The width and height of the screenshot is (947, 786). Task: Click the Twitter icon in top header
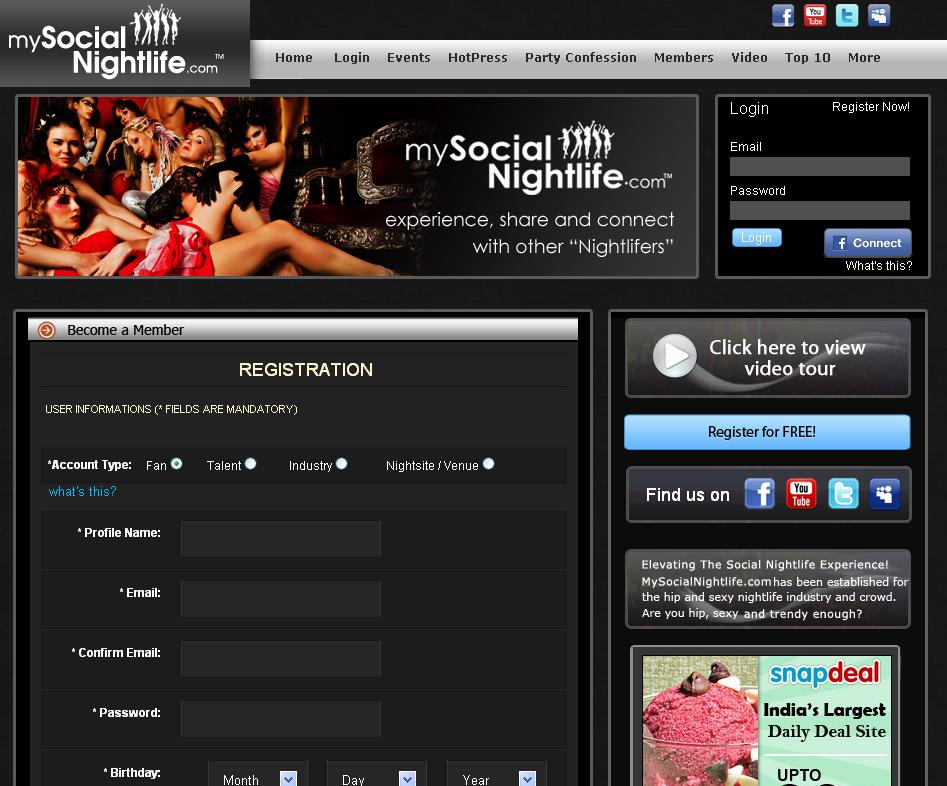[847, 16]
